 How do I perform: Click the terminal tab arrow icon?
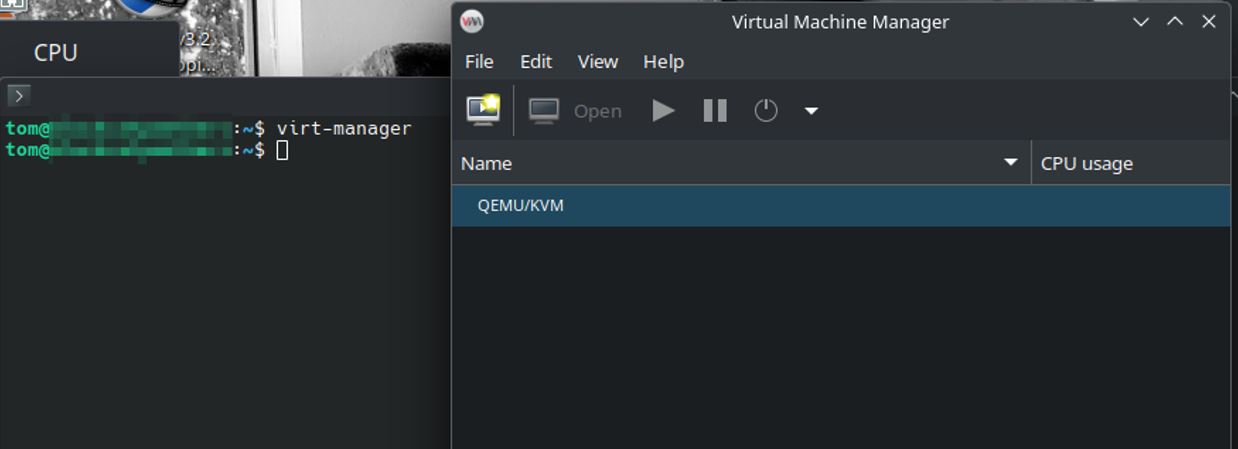pyautogui.click(x=19, y=96)
